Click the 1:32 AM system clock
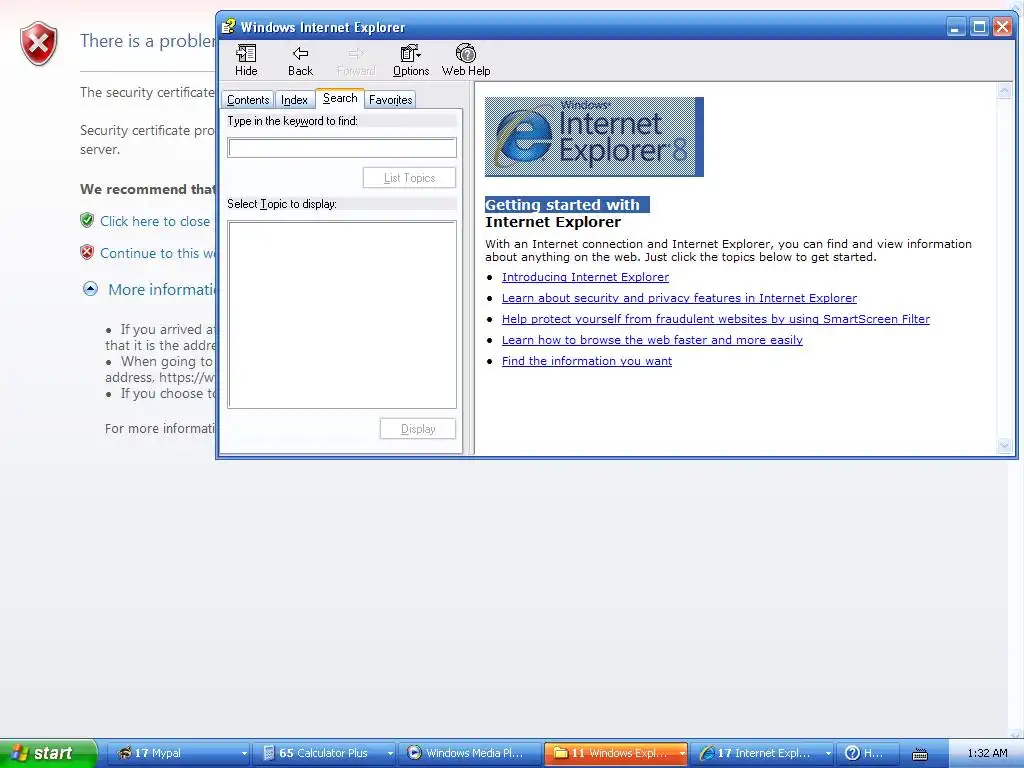 tap(987, 753)
